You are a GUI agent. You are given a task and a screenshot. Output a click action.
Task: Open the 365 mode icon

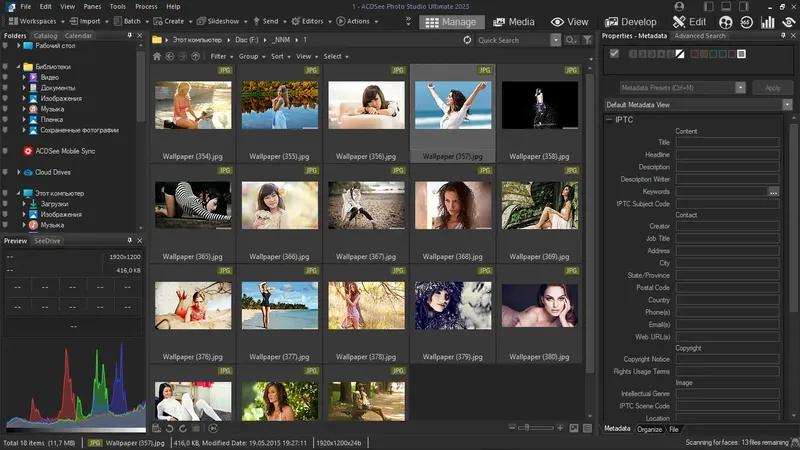pyautogui.click(x=747, y=21)
